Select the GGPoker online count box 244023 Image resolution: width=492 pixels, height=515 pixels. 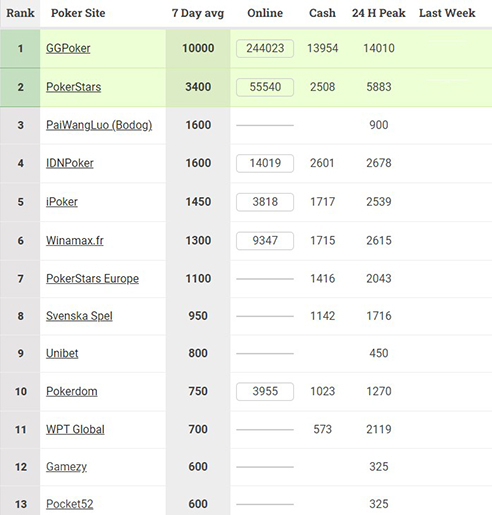pyautogui.click(x=265, y=48)
